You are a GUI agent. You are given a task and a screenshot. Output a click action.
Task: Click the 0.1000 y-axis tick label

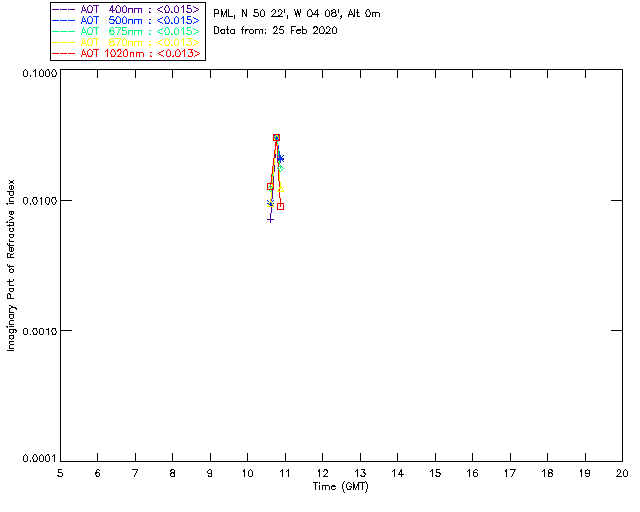(40, 73)
